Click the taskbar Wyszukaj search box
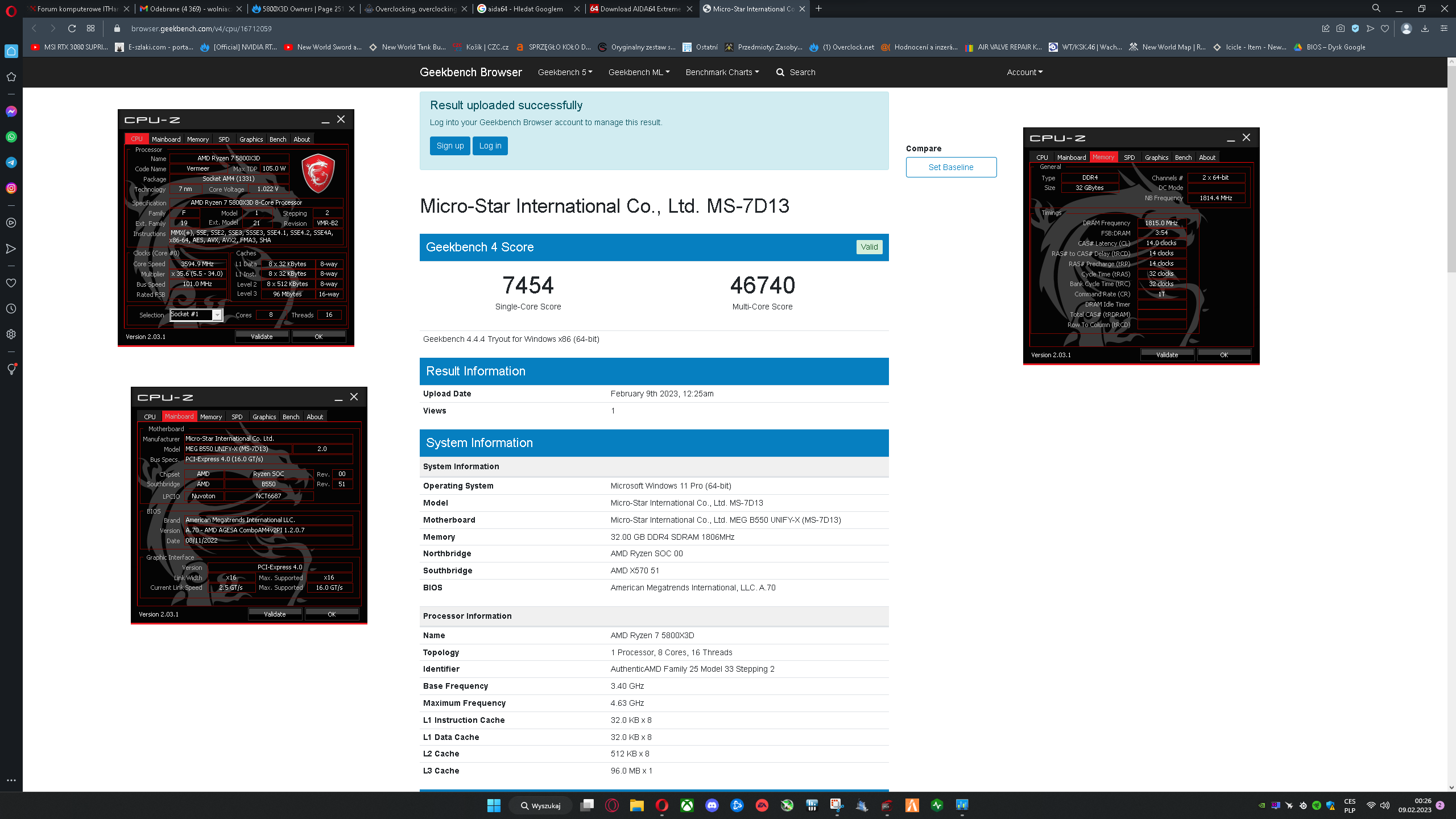Screen dimensions: 1456x819 point(540,805)
